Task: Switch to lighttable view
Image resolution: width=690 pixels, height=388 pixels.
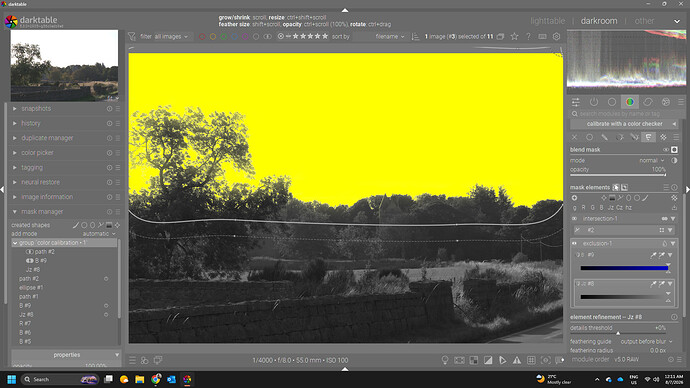Action: click(x=547, y=21)
